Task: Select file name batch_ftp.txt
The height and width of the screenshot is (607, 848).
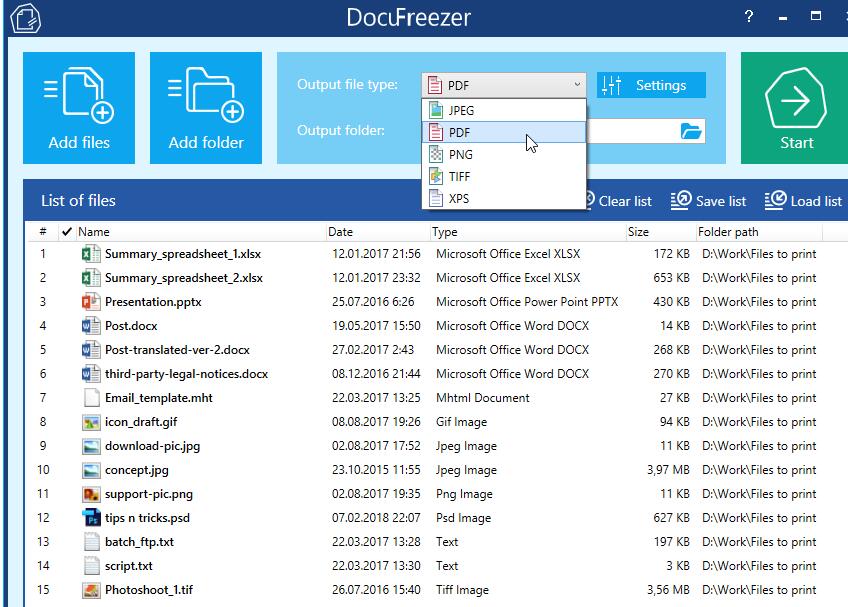Action: point(140,542)
